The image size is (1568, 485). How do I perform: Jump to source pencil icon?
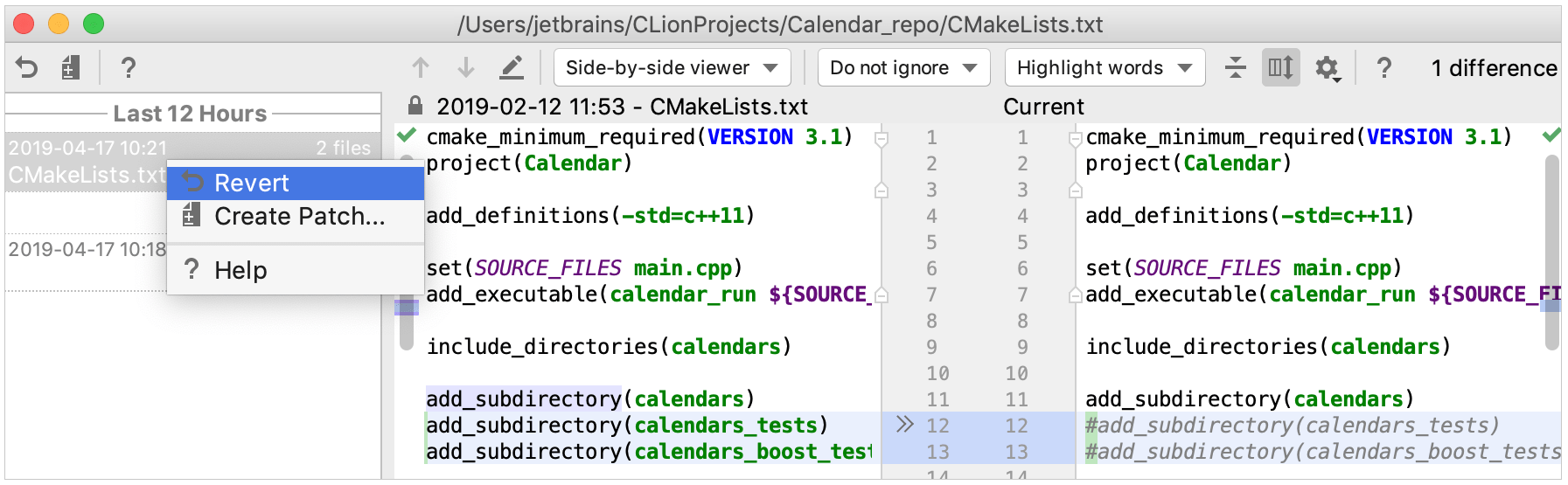(x=512, y=67)
